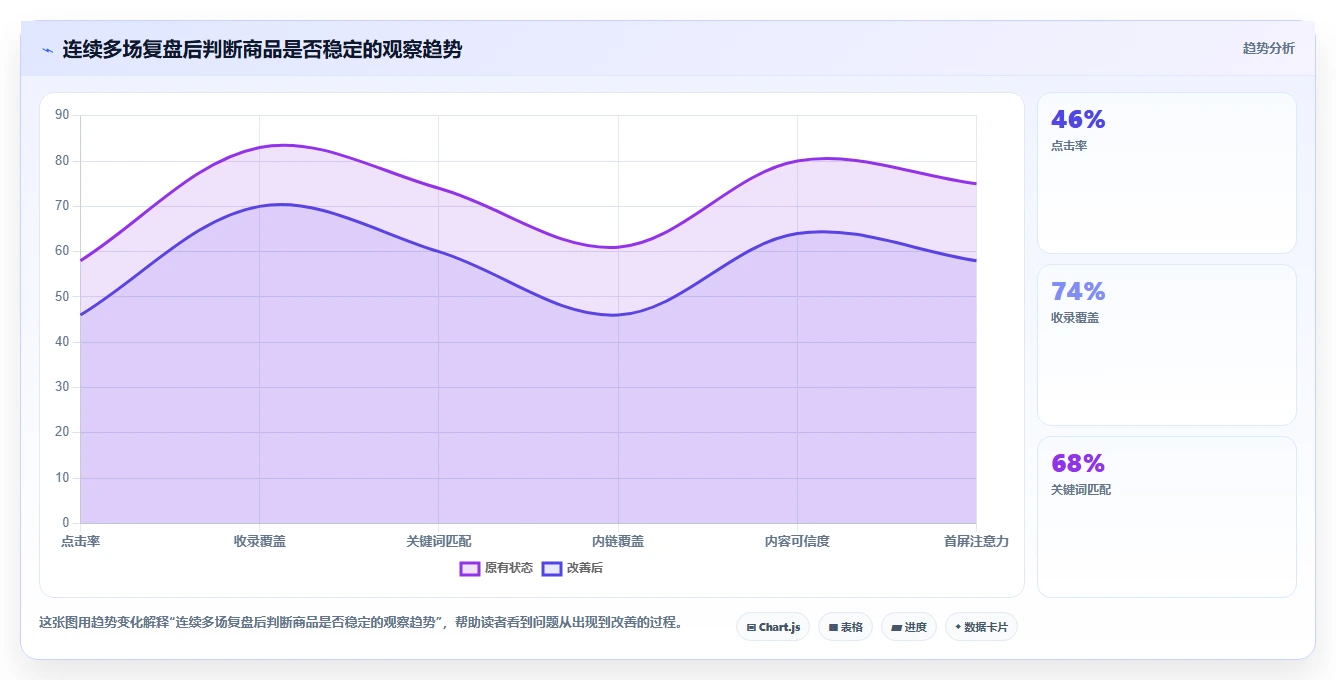1336x680 pixels.
Task: Click the 内链覆盖 x-axis label
Action: (618, 541)
